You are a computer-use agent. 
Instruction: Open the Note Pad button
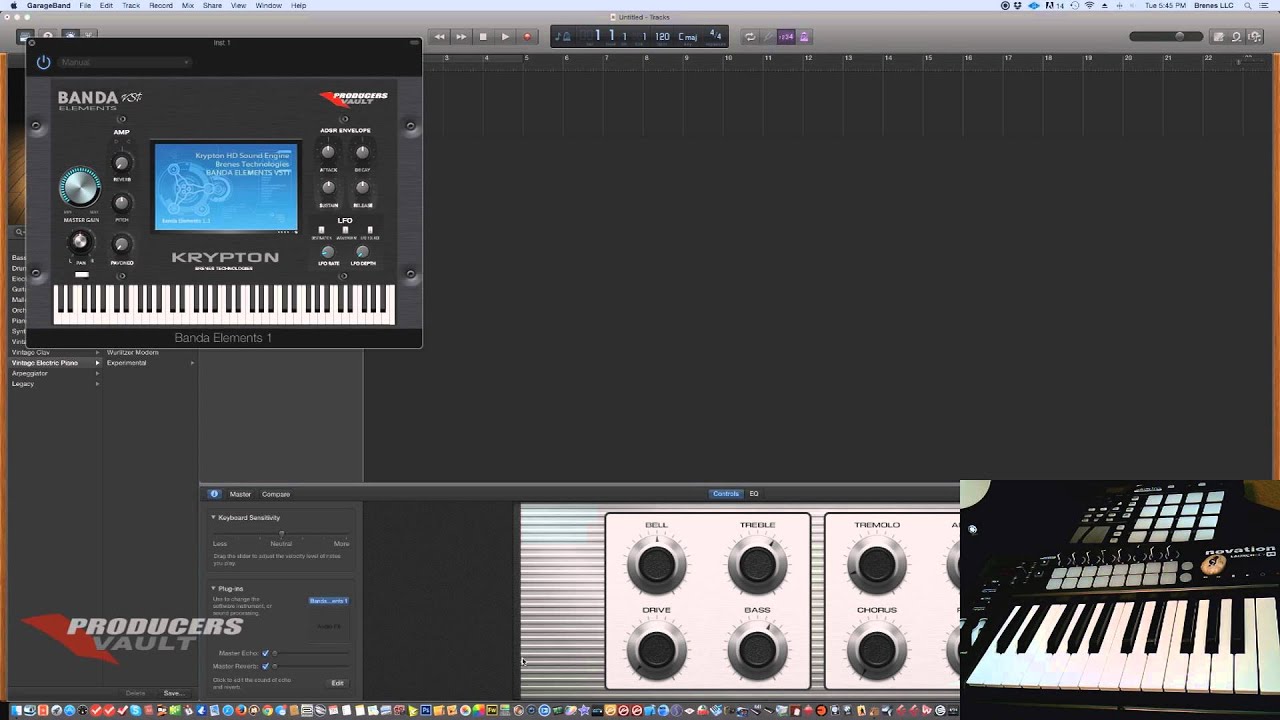click(x=1218, y=37)
